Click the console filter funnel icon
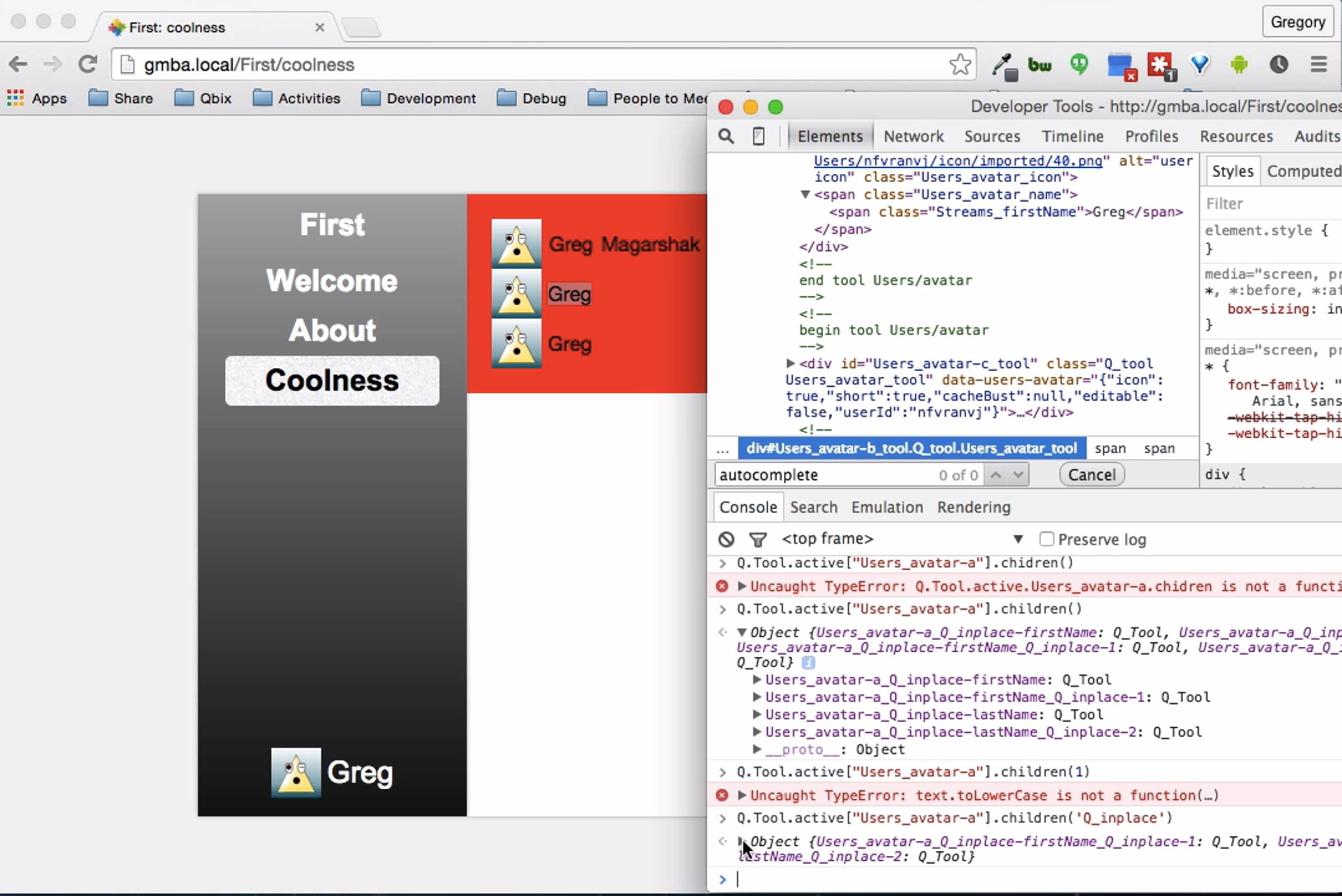This screenshot has width=1342, height=896. 758,539
